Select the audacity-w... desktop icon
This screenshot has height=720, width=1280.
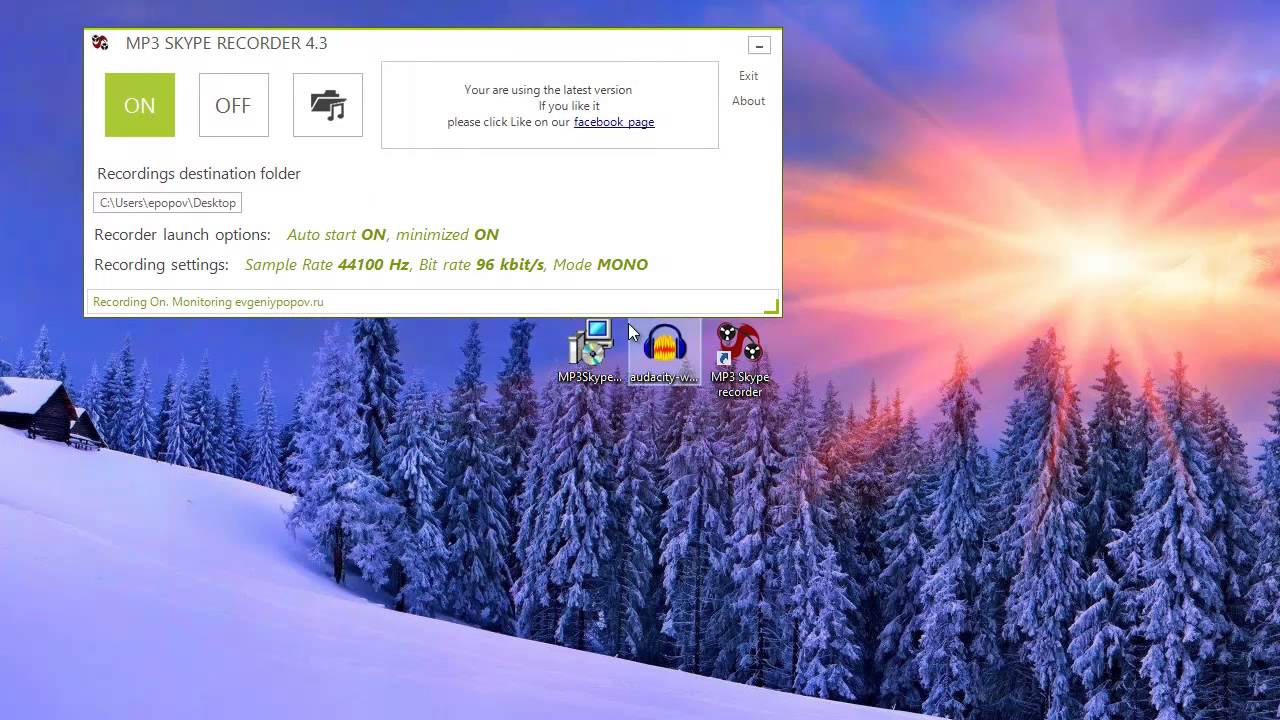click(x=664, y=353)
